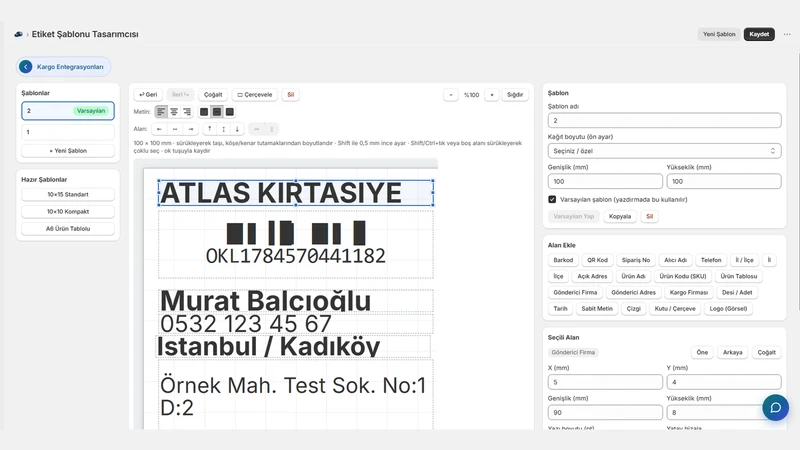This screenshot has height=450, width=800.
Task: Add an Açık Adres field
Action: pos(592,277)
